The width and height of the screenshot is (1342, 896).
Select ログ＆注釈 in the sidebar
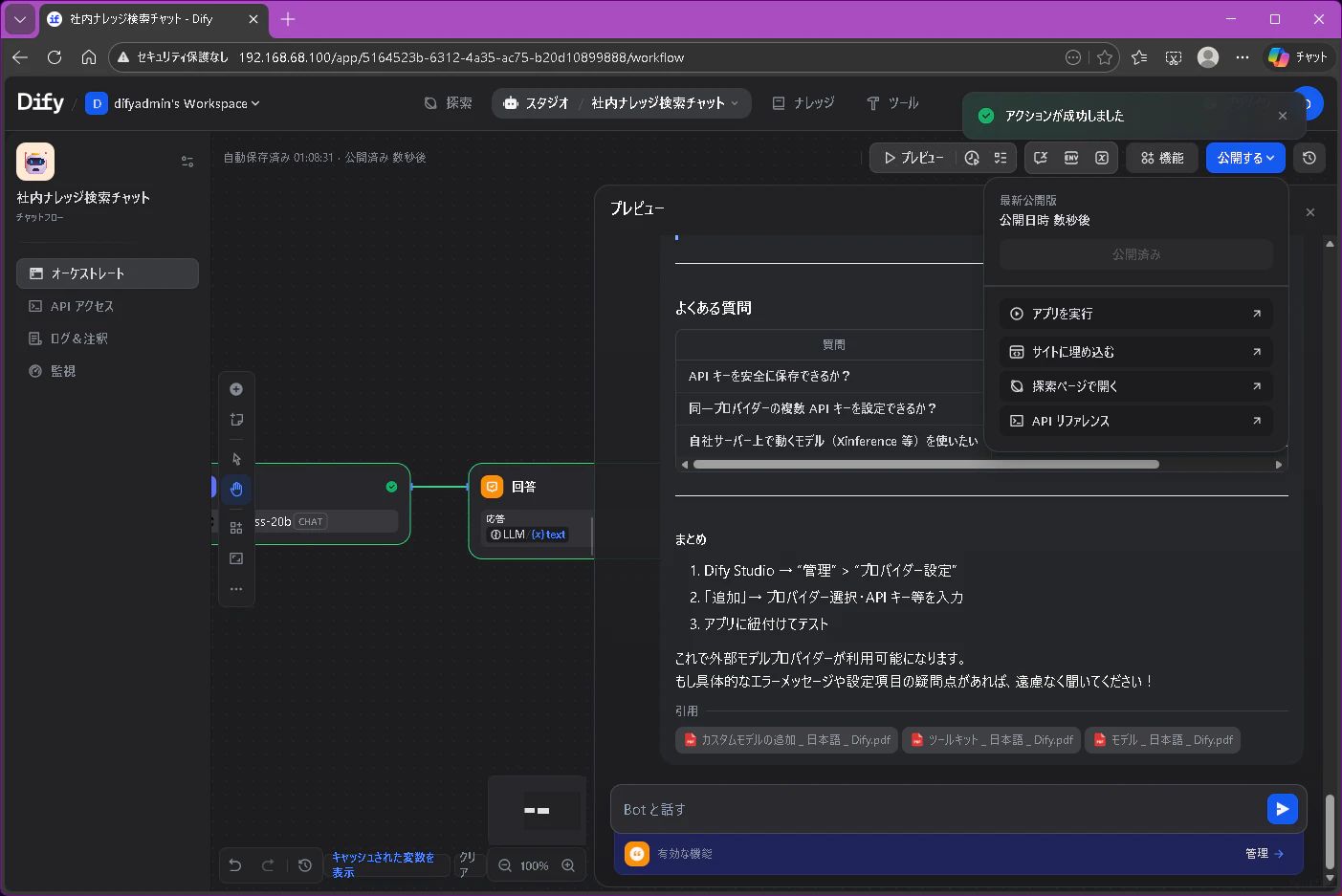pos(107,339)
